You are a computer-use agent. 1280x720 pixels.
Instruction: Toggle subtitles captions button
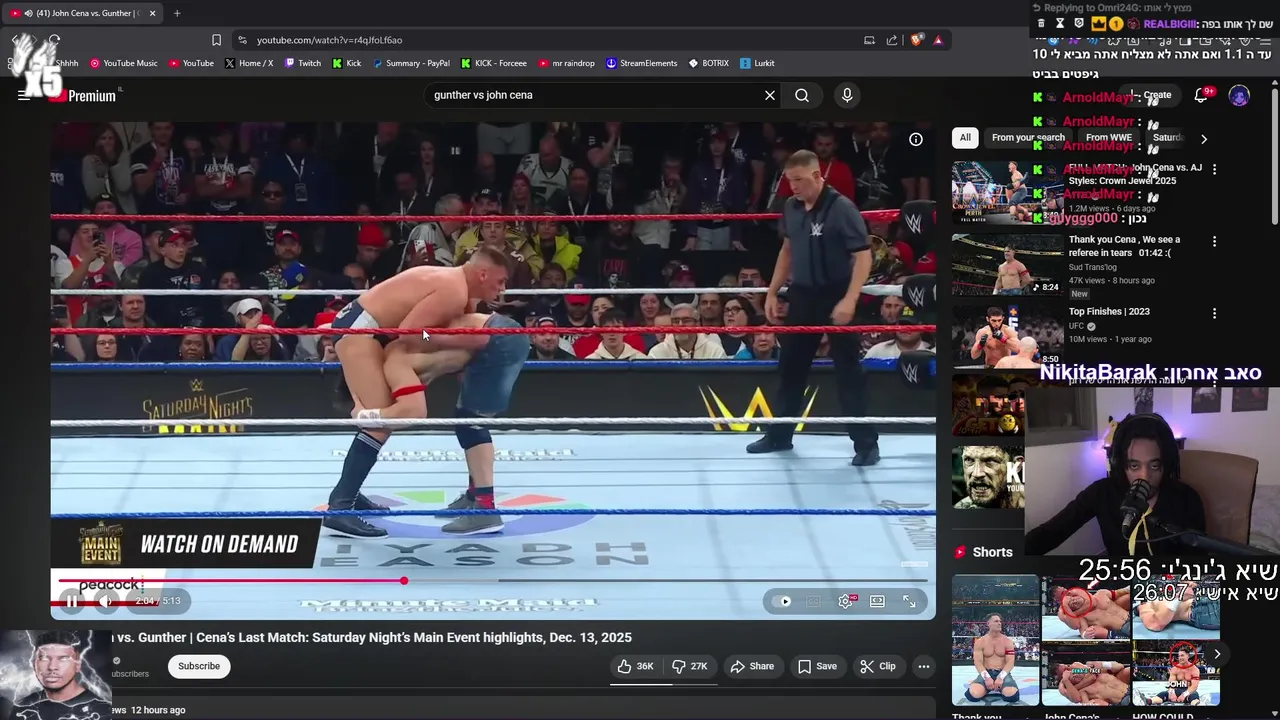(814, 601)
